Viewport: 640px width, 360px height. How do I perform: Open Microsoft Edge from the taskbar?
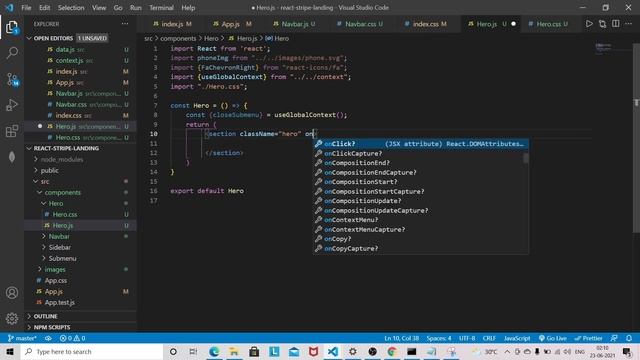tap(214, 351)
